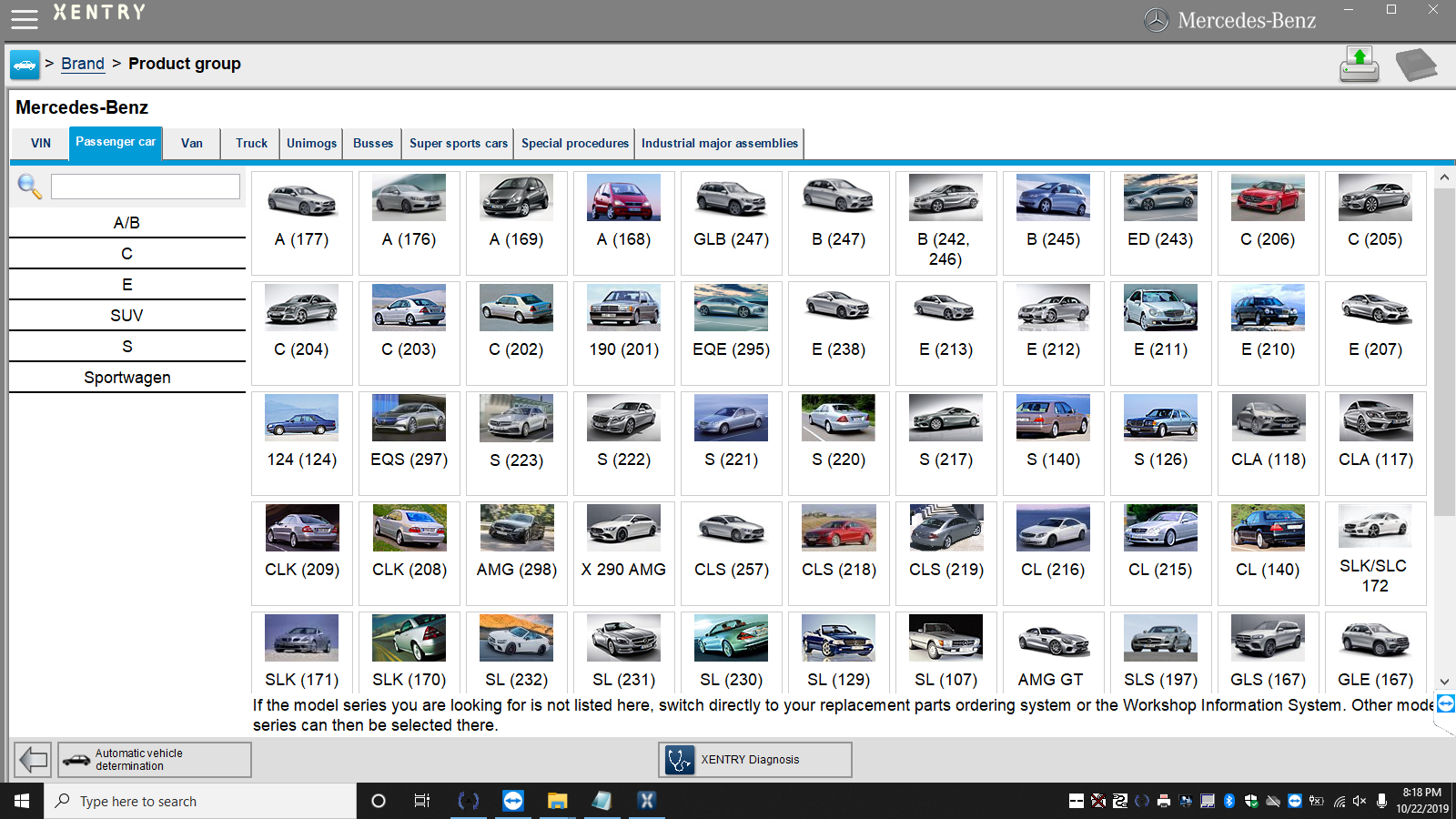
Task: Choose the ED (243) vehicle
Action: click(x=1161, y=223)
